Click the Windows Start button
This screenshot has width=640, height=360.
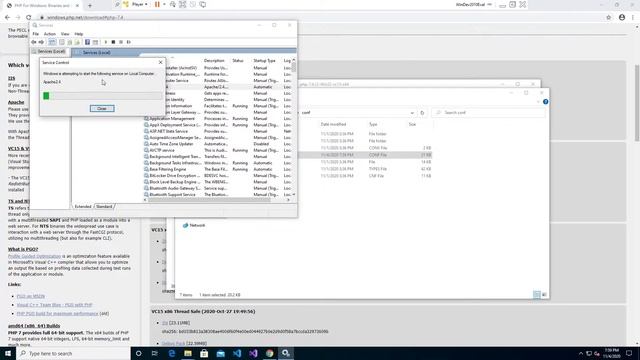8,353
